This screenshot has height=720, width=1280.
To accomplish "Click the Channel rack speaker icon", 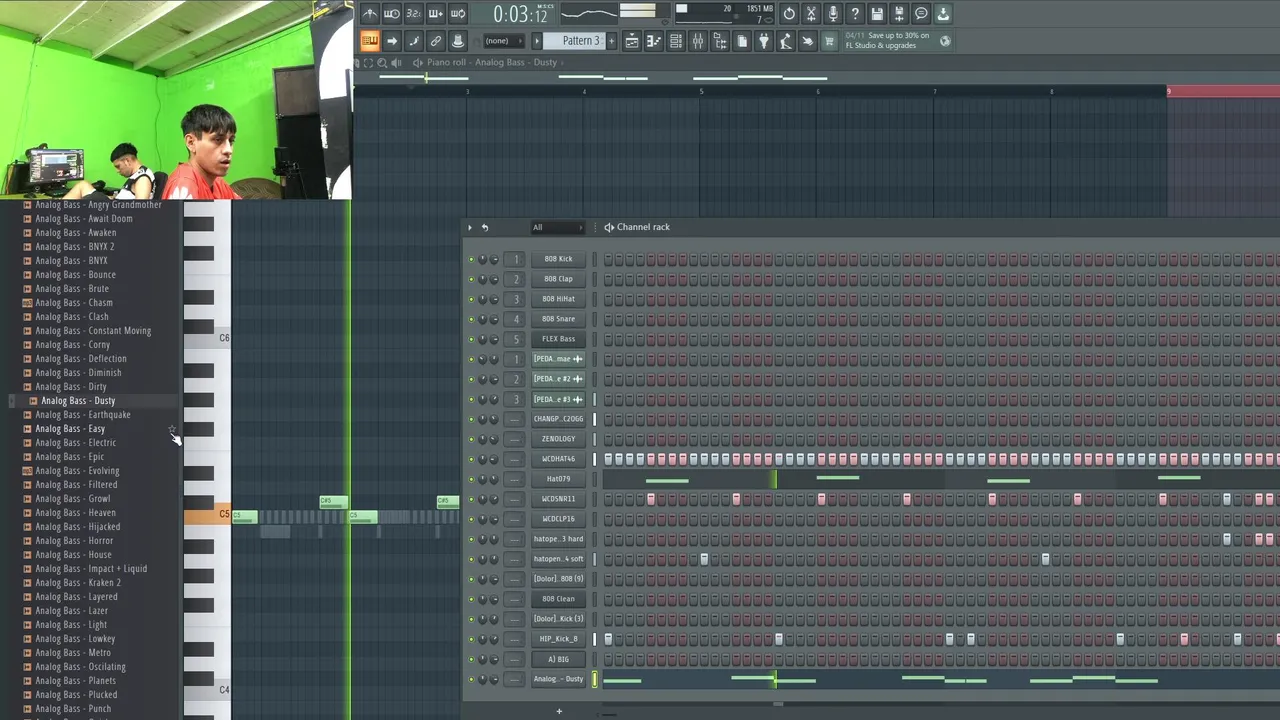I will click(608, 227).
